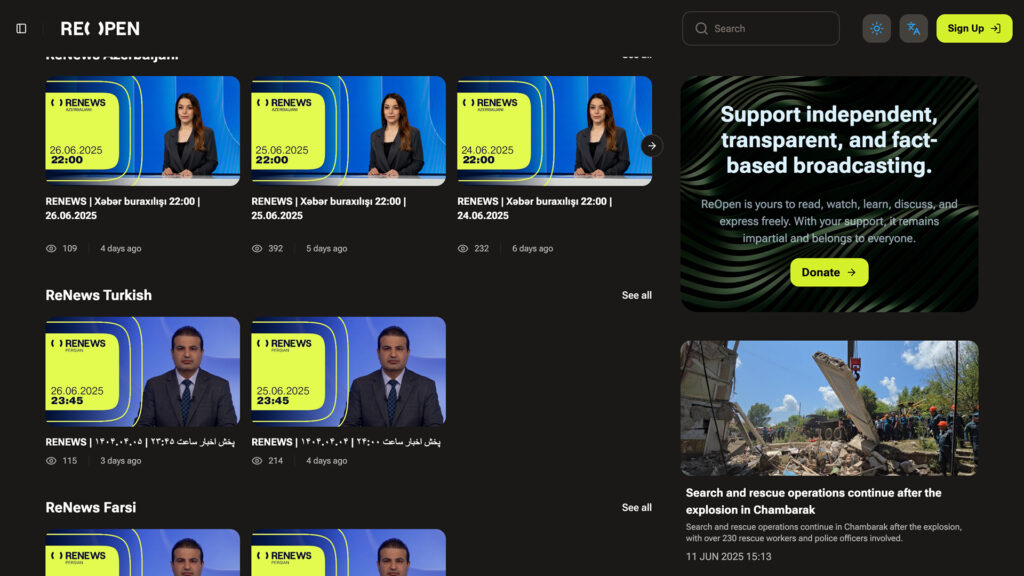Image resolution: width=1024 pixels, height=576 pixels.
Task: Open the RENEWS 23:45 Persian bulletin title
Action: click(x=140, y=442)
